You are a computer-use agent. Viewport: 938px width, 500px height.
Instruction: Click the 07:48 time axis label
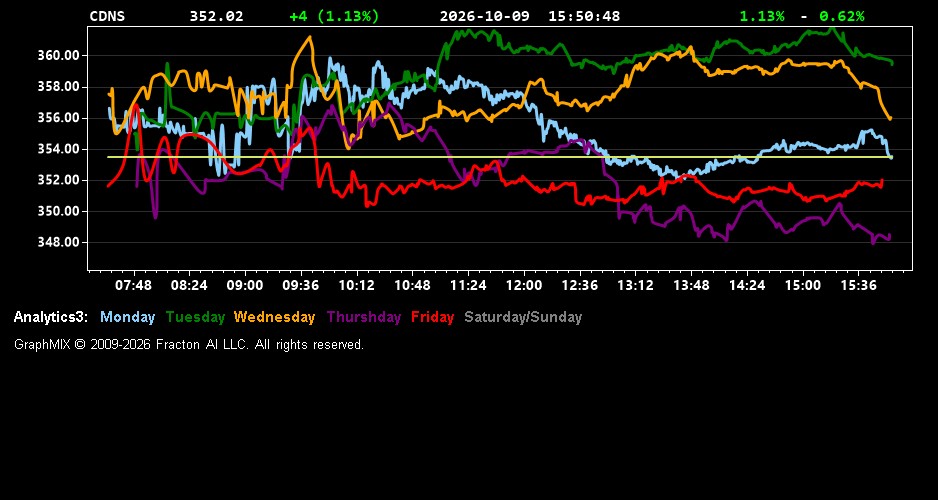click(x=133, y=285)
